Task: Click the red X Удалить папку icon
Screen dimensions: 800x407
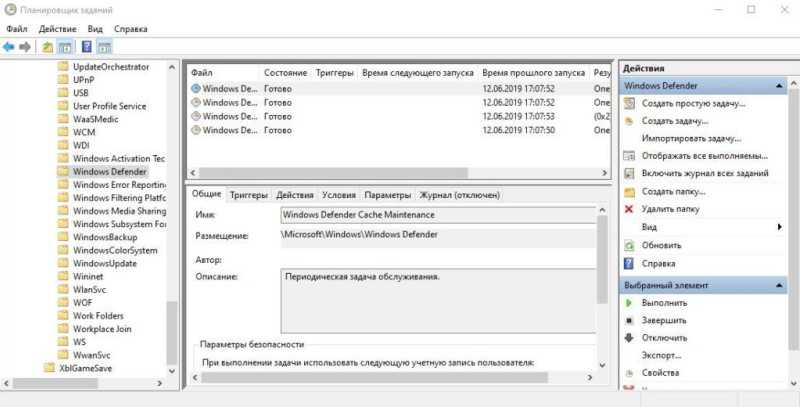Action: [x=629, y=209]
